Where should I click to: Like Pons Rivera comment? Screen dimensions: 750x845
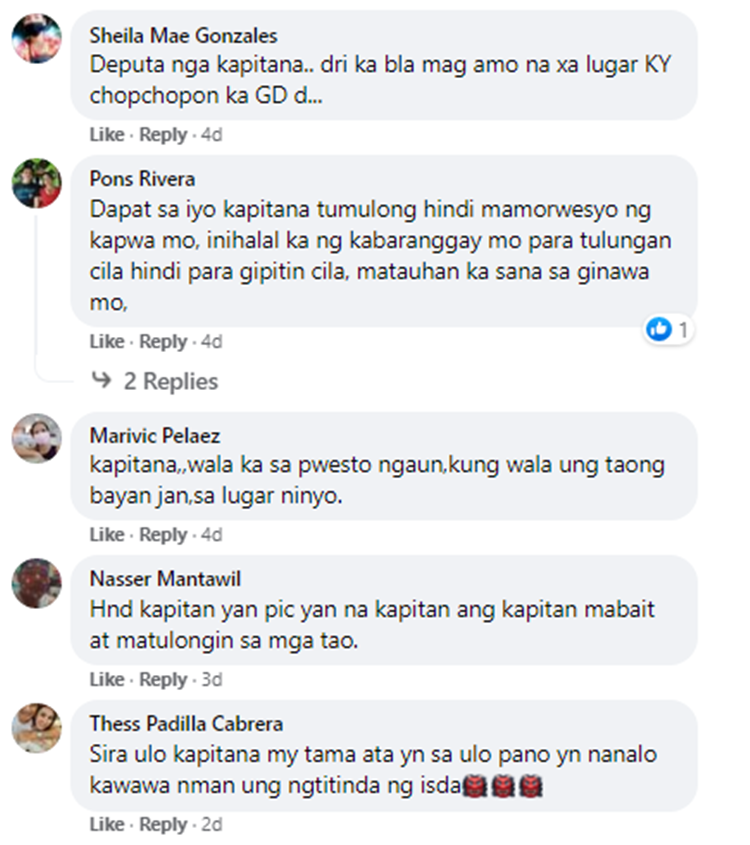tap(107, 342)
